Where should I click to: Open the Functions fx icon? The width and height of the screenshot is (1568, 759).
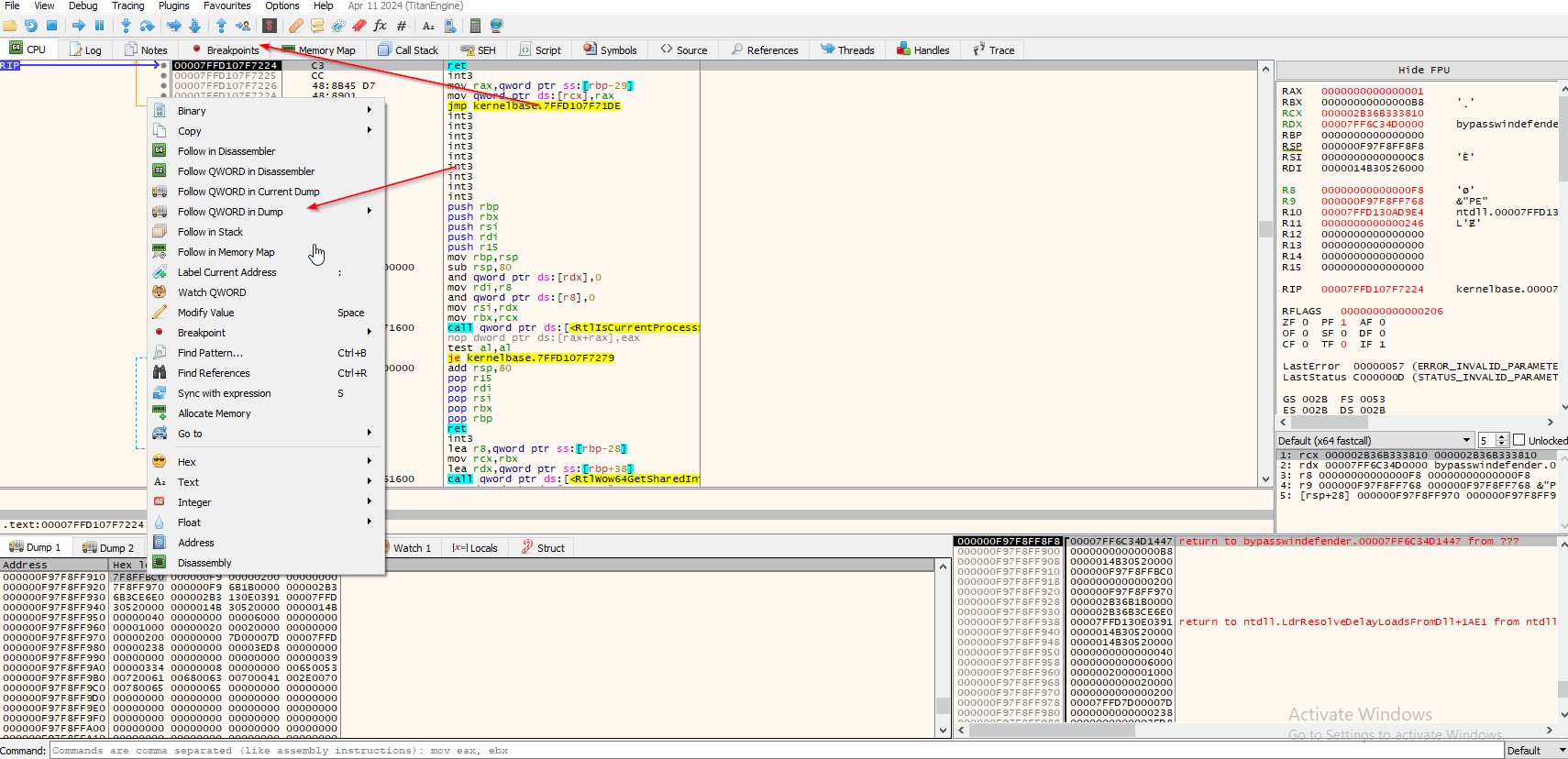coord(381,26)
